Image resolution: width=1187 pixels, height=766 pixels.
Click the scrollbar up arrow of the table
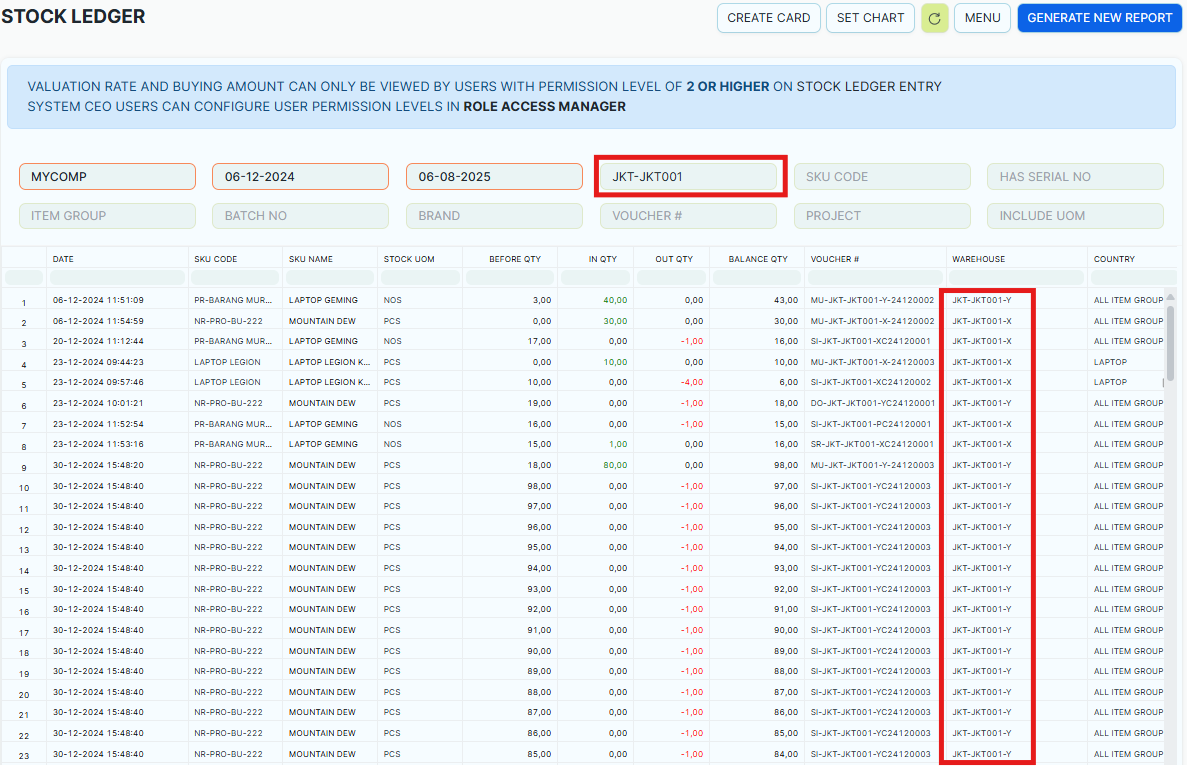[x=1170, y=297]
